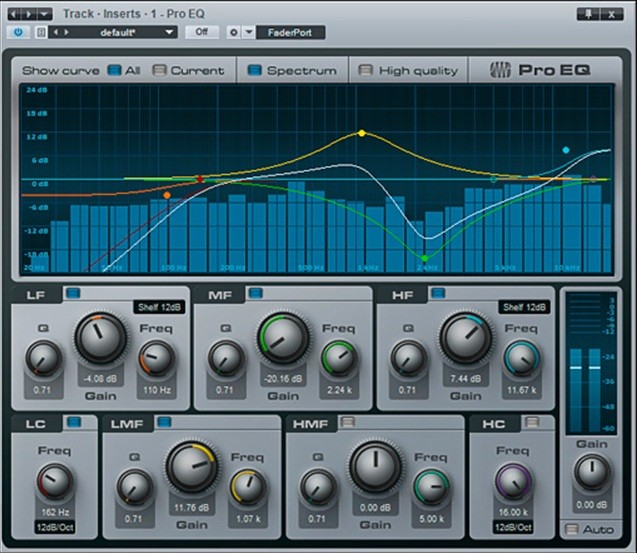Click the LC Freq 162 Hz value field
The height and width of the screenshot is (553, 637).
[55, 512]
